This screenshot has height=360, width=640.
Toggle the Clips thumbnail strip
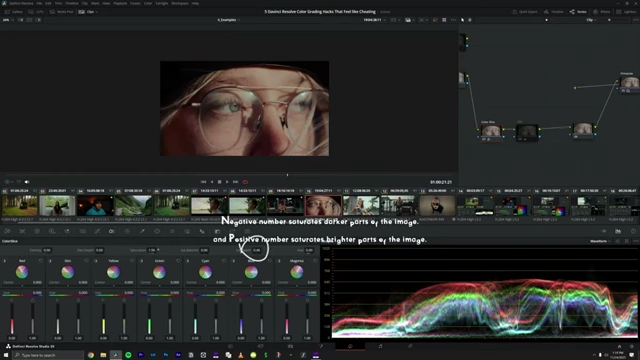click(x=87, y=12)
